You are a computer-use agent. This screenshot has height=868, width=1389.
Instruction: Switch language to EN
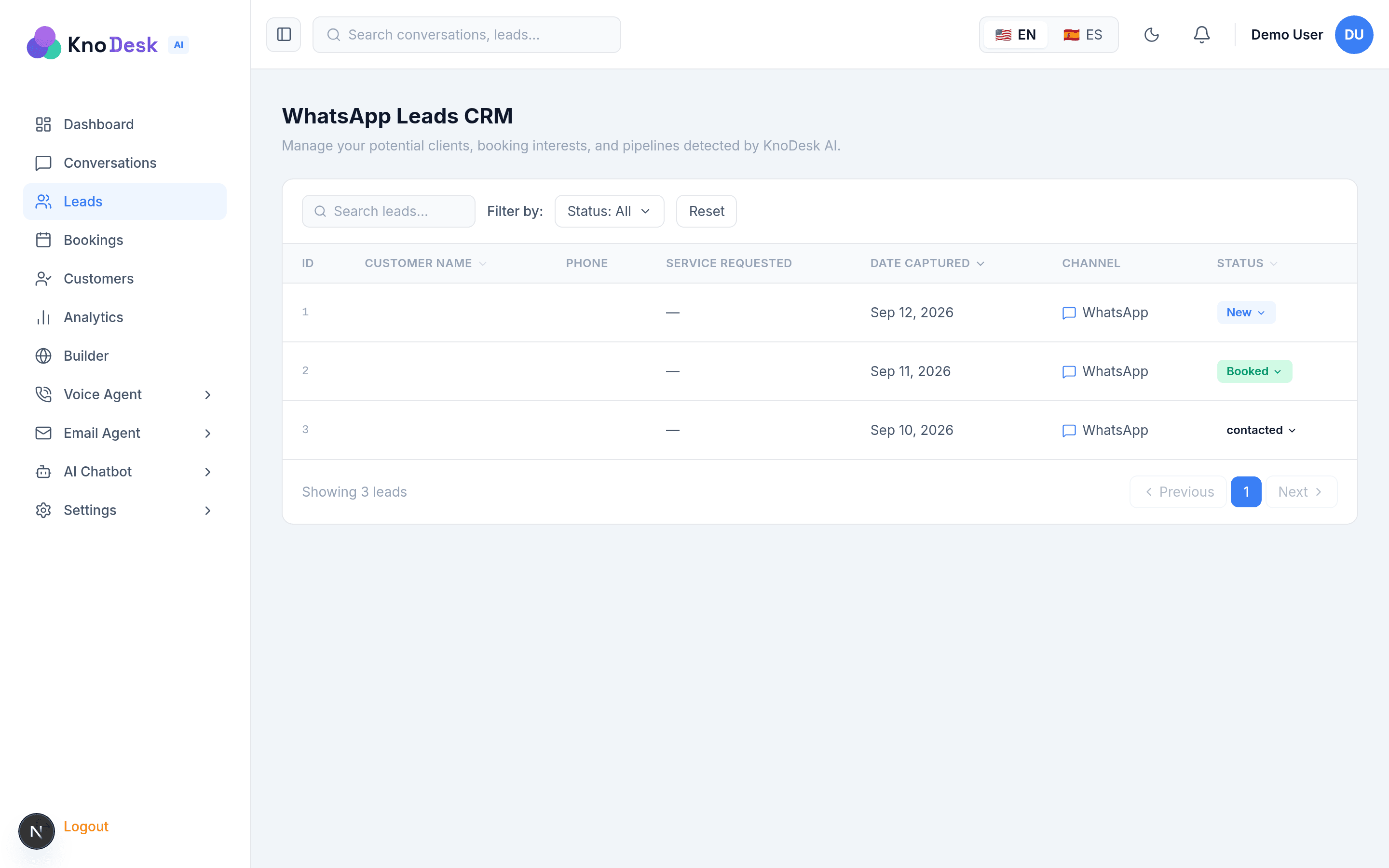[1015, 34]
